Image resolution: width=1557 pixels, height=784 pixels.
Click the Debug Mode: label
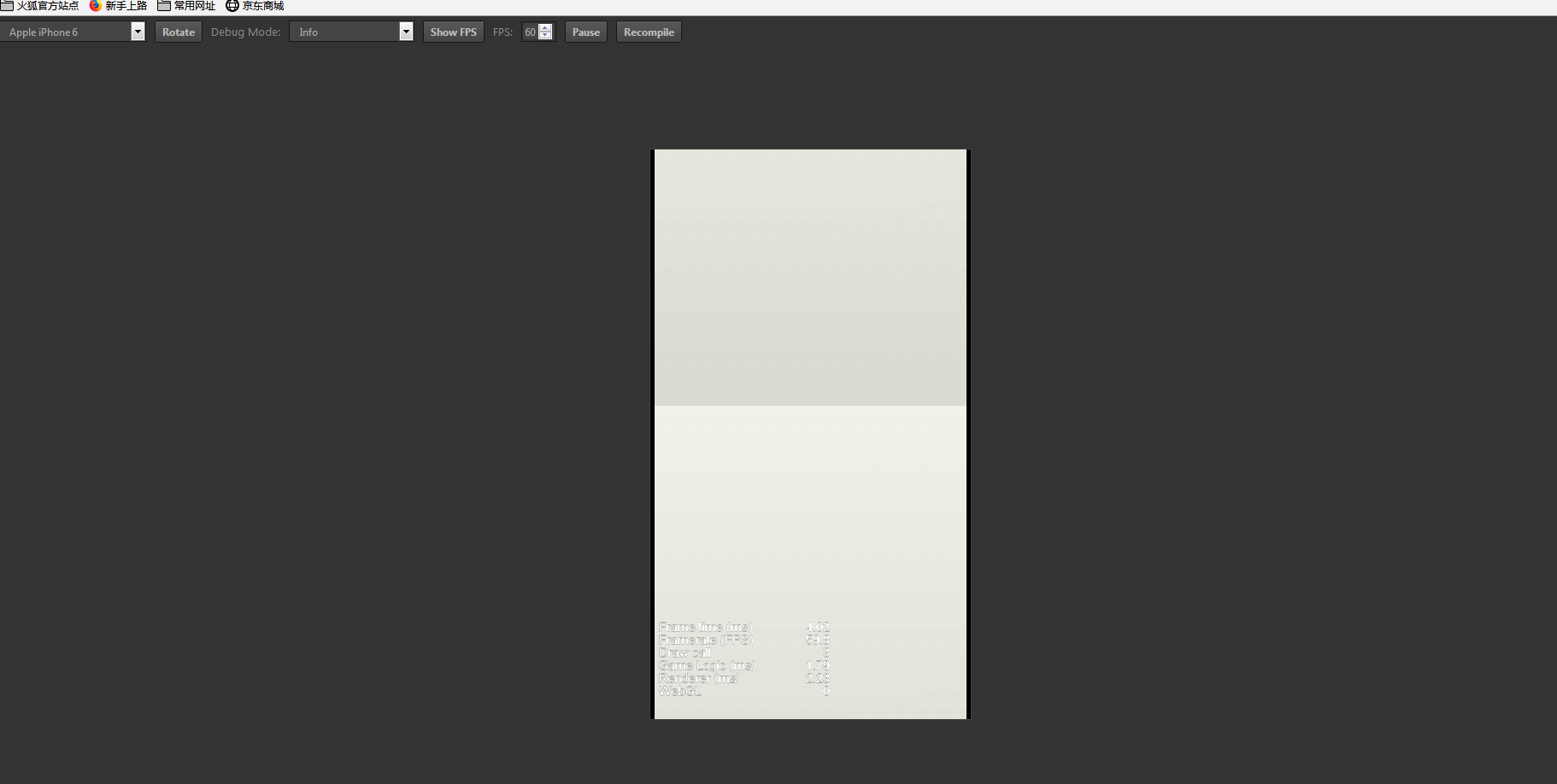[x=245, y=32]
